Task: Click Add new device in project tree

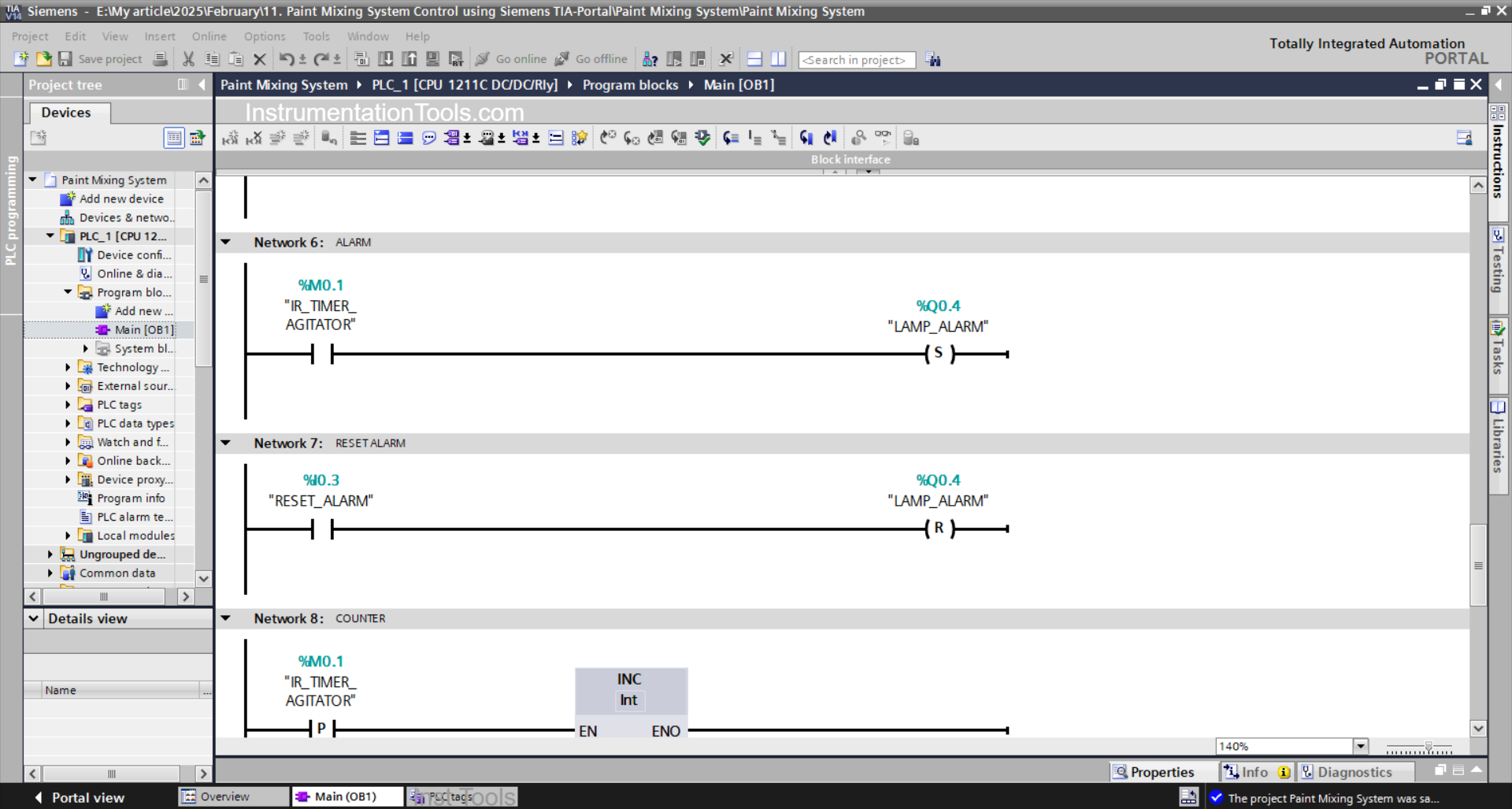Action: 122,199
